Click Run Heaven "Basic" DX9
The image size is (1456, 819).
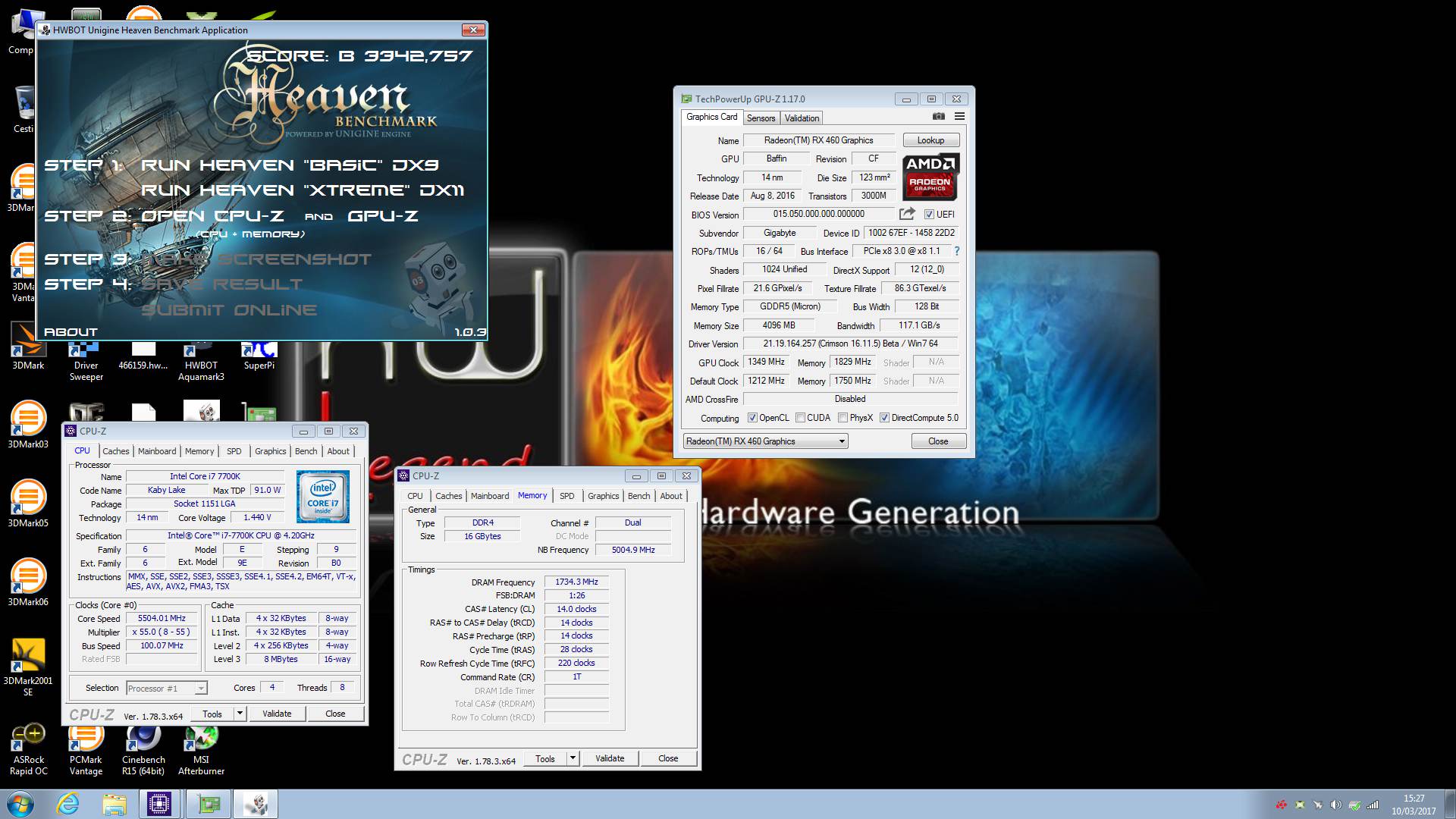(x=290, y=165)
